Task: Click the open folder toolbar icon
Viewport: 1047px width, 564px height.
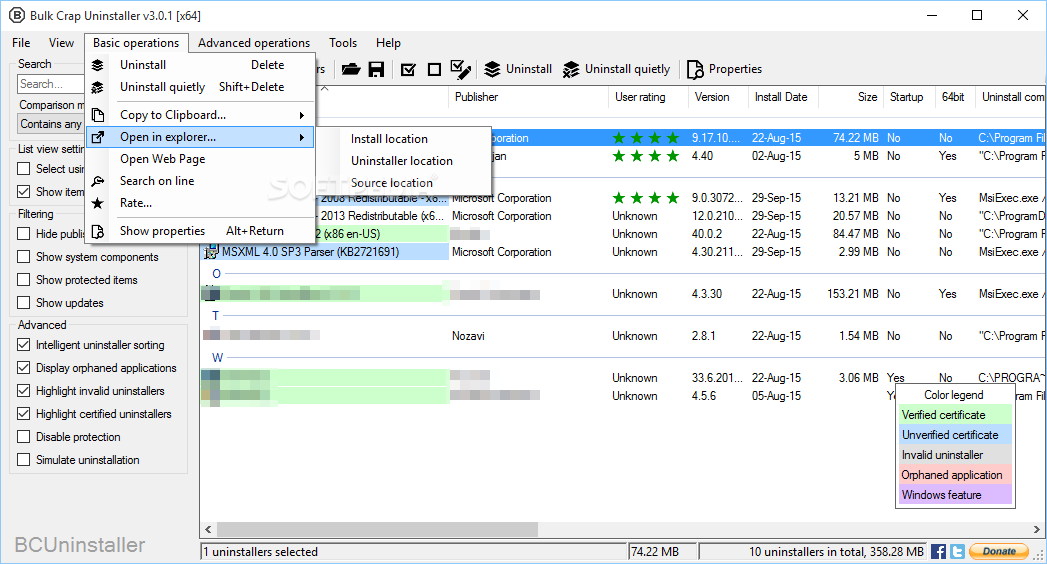Action: click(x=351, y=69)
